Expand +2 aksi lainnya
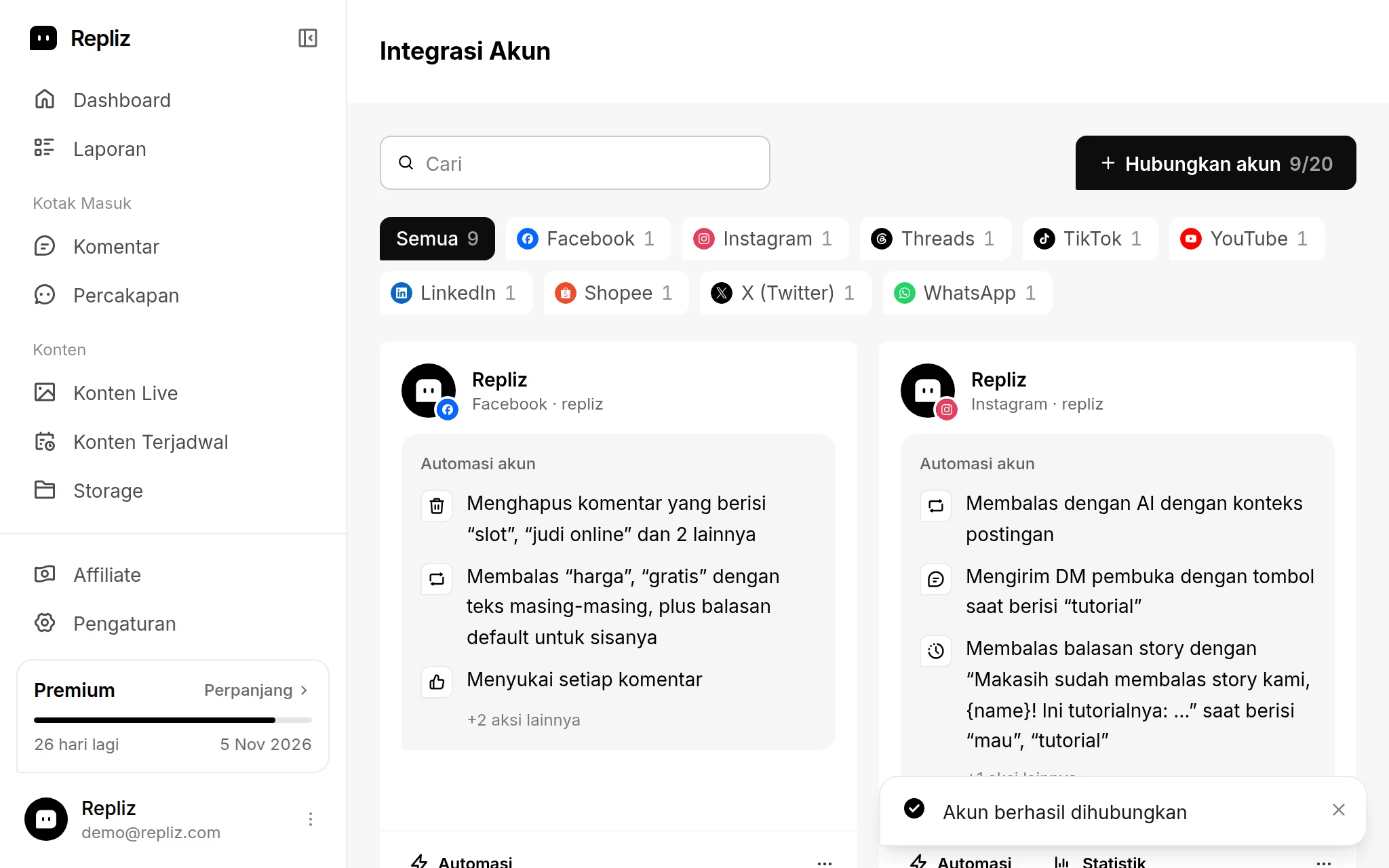1389x868 pixels. [524, 720]
